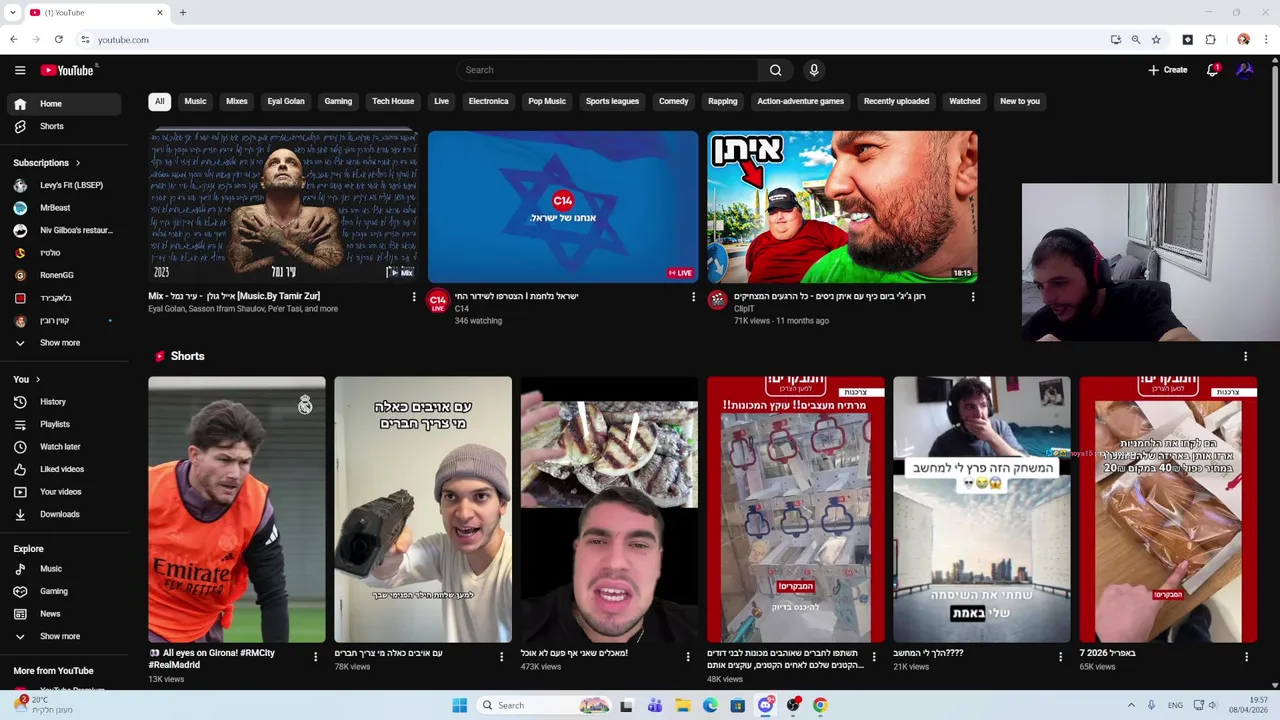
Task: Select the Recently uploaded chip
Action: (896, 101)
